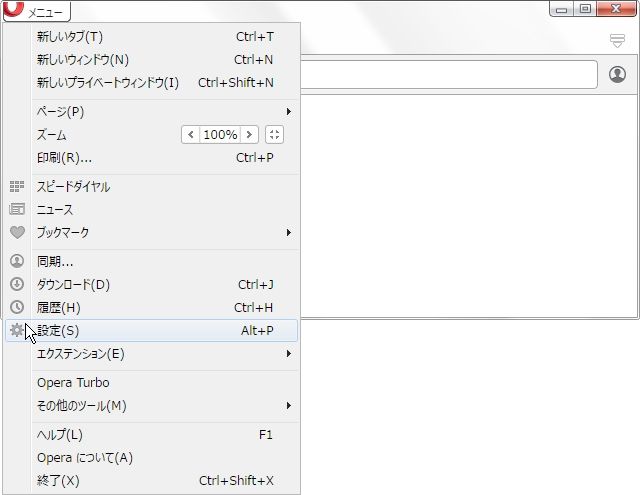Click the bookmark heart icon
The height and width of the screenshot is (495, 640).
(x=17, y=233)
